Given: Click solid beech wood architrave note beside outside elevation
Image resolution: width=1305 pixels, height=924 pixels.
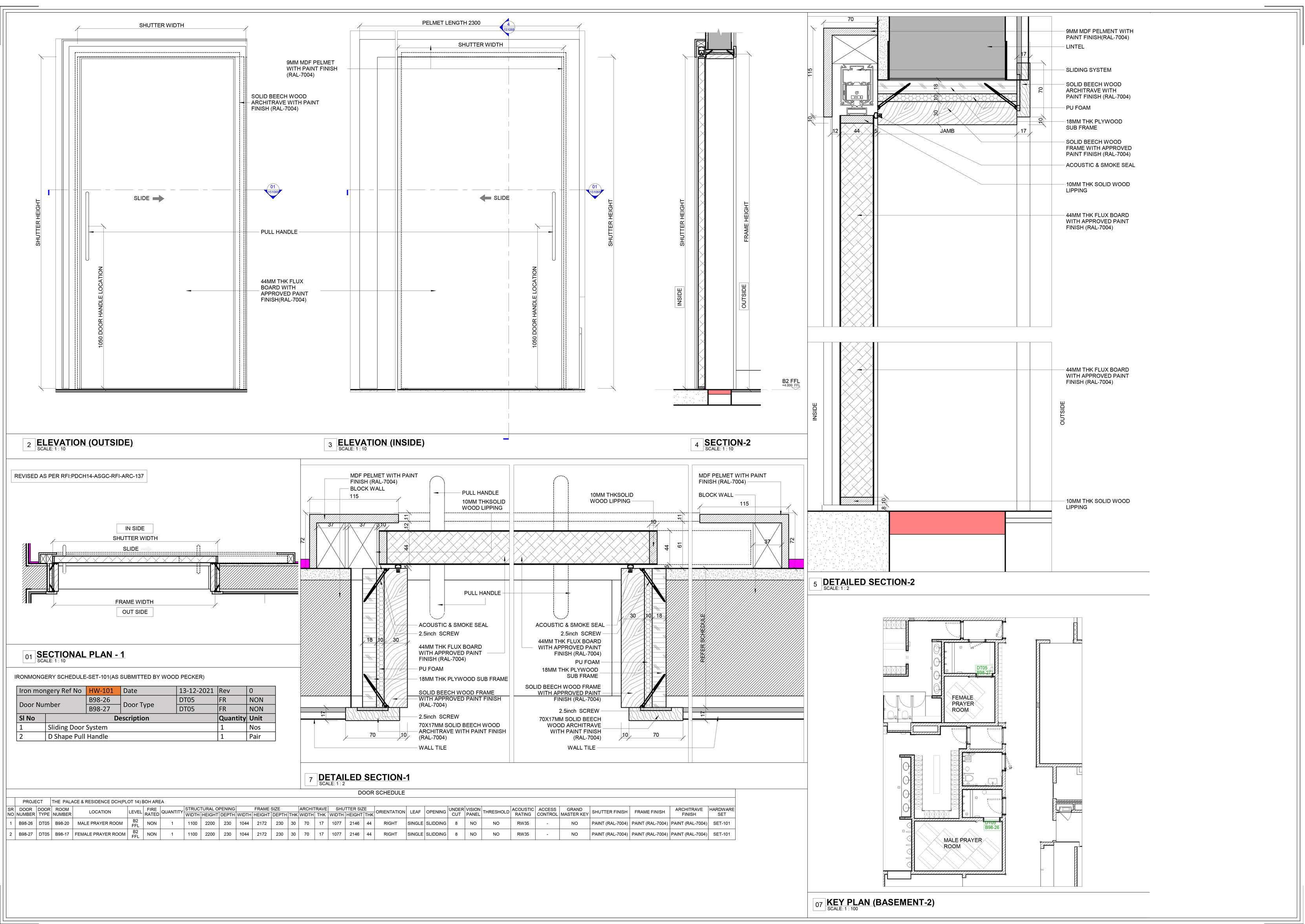Looking at the screenshot, I should click(x=285, y=102).
